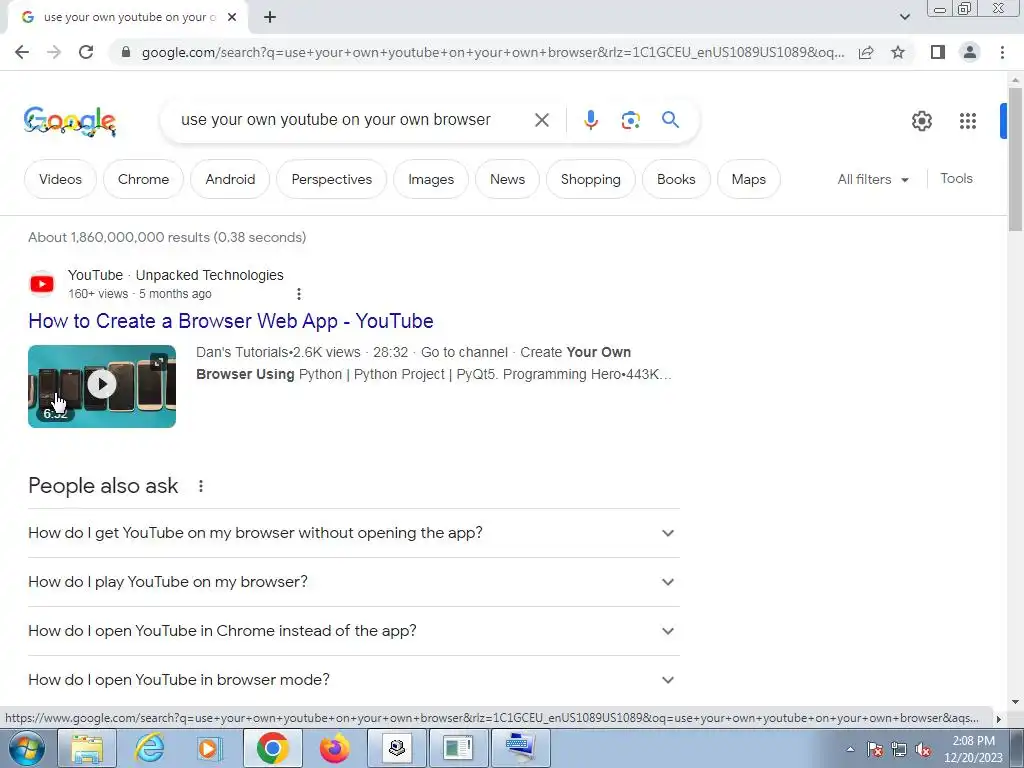1024x768 pixels.
Task: Click the scrollbar down arrow
Action: pos(1014,702)
